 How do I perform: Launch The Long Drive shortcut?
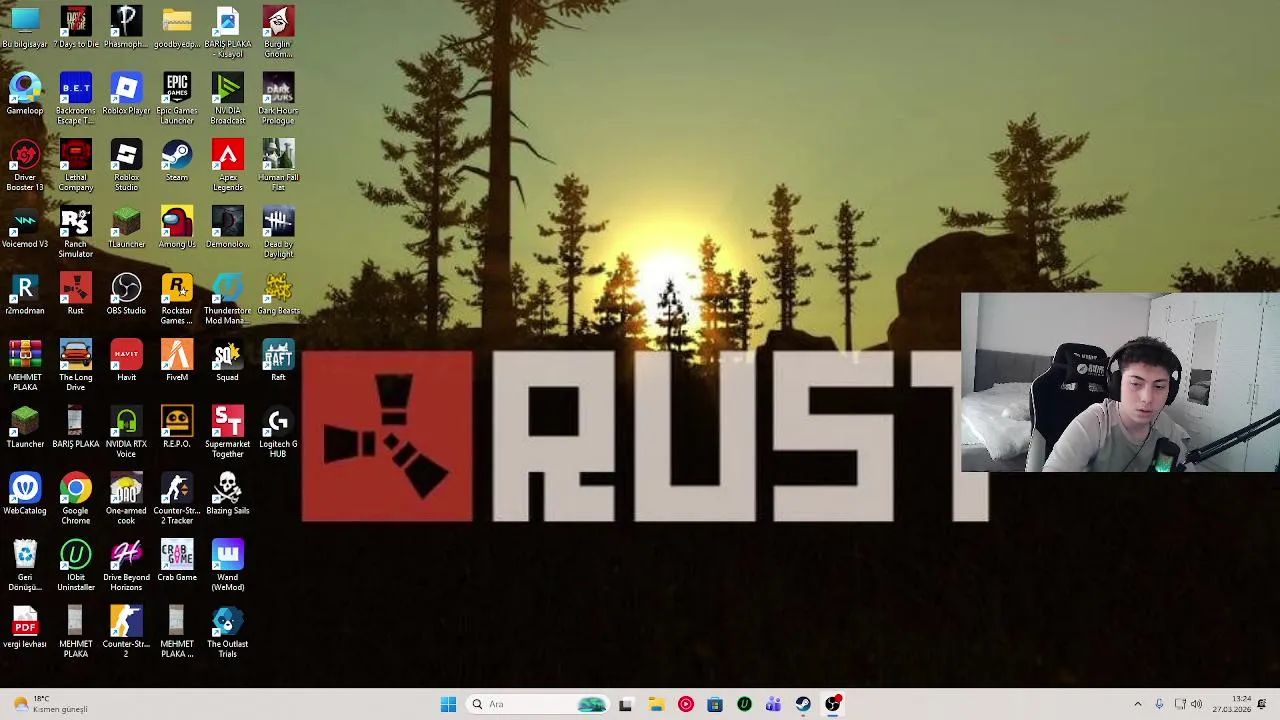click(x=76, y=366)
